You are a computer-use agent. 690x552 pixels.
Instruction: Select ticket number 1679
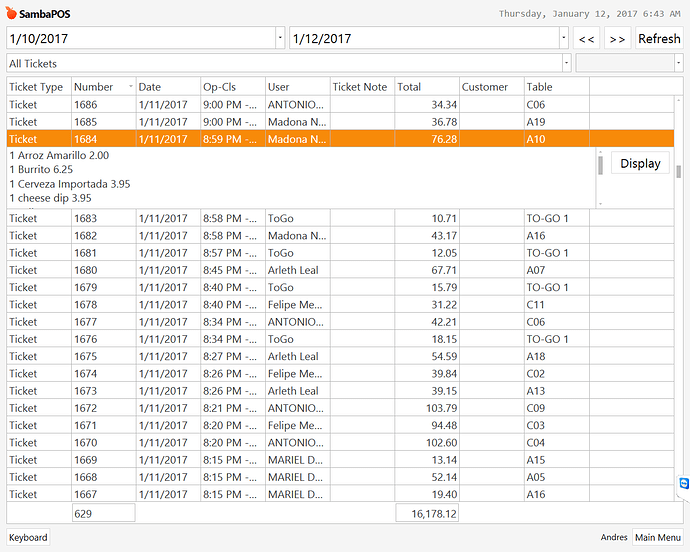(x=85, y=287)
